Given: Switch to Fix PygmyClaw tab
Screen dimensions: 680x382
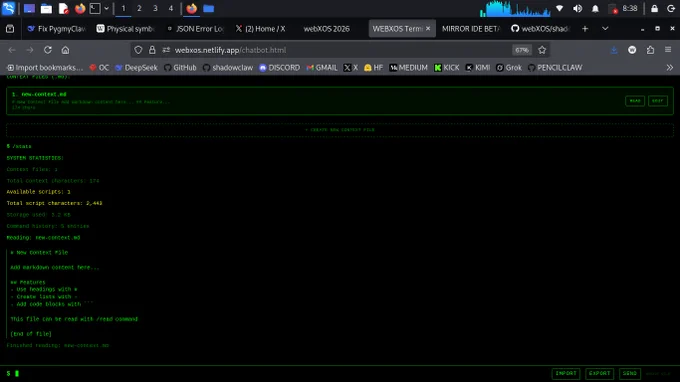Looking at the screenshot, I should coord(56,29).
